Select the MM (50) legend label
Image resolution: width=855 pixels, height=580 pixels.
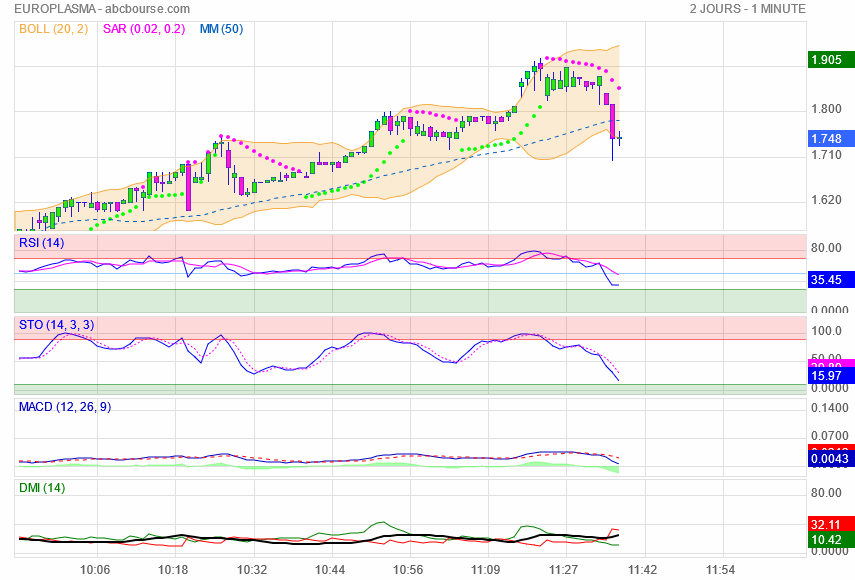point(221,29)
